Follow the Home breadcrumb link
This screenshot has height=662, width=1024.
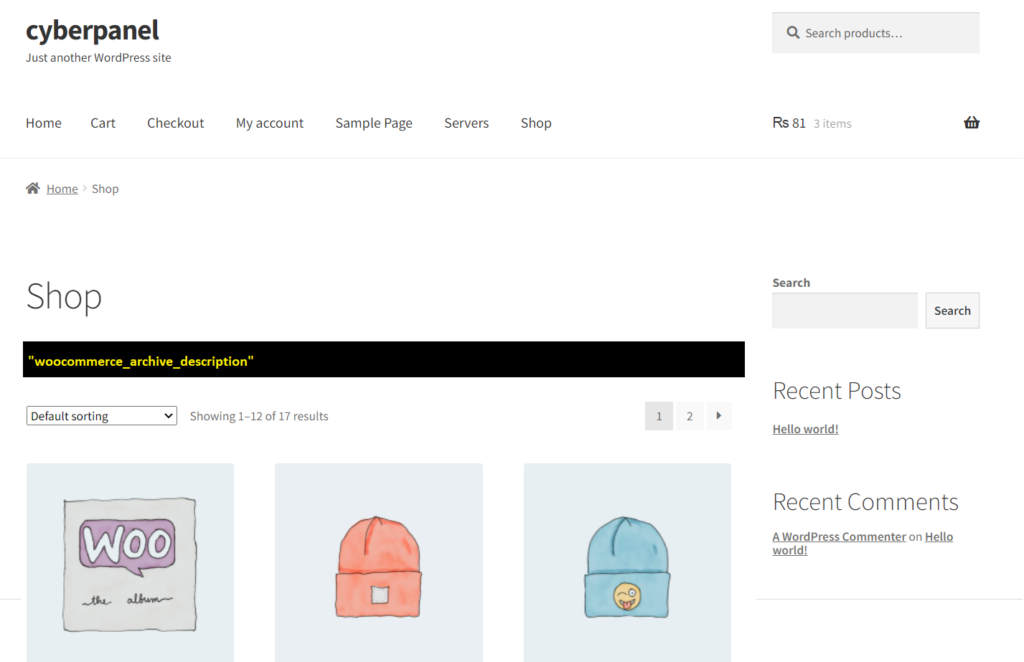[62, 189]
